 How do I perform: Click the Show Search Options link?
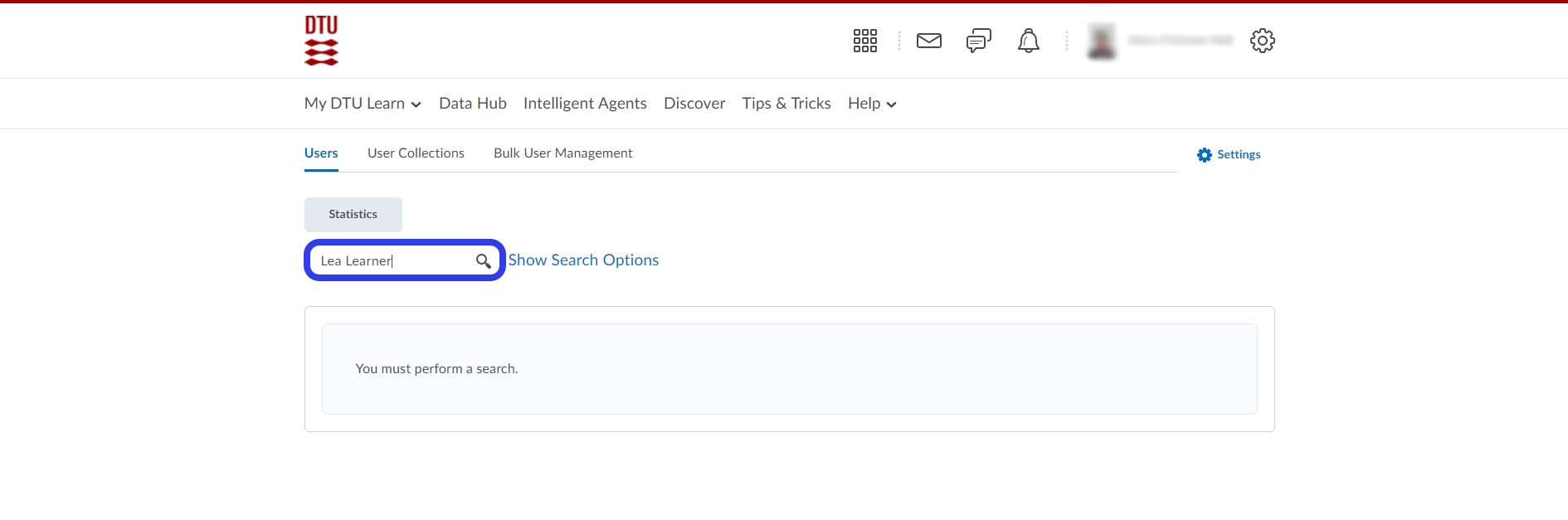(583, 260)
